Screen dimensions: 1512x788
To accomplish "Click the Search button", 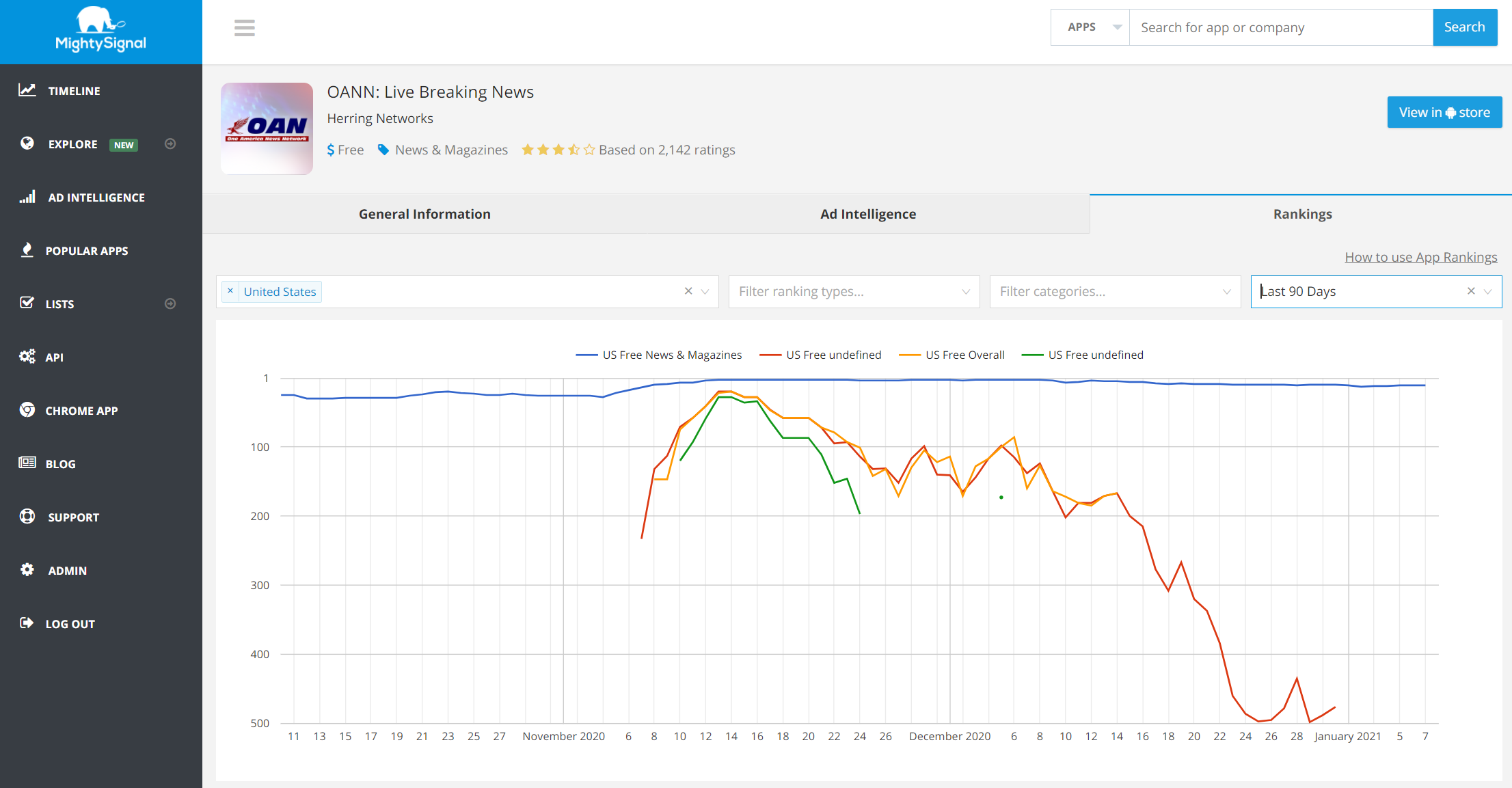I will pyautogui.click(x=1465, y=27).
